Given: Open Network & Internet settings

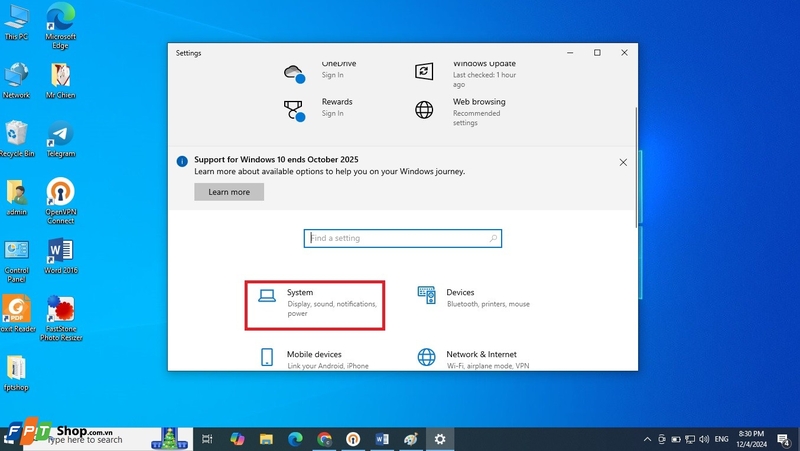Looking at the screenshot, I should point(474,359).
